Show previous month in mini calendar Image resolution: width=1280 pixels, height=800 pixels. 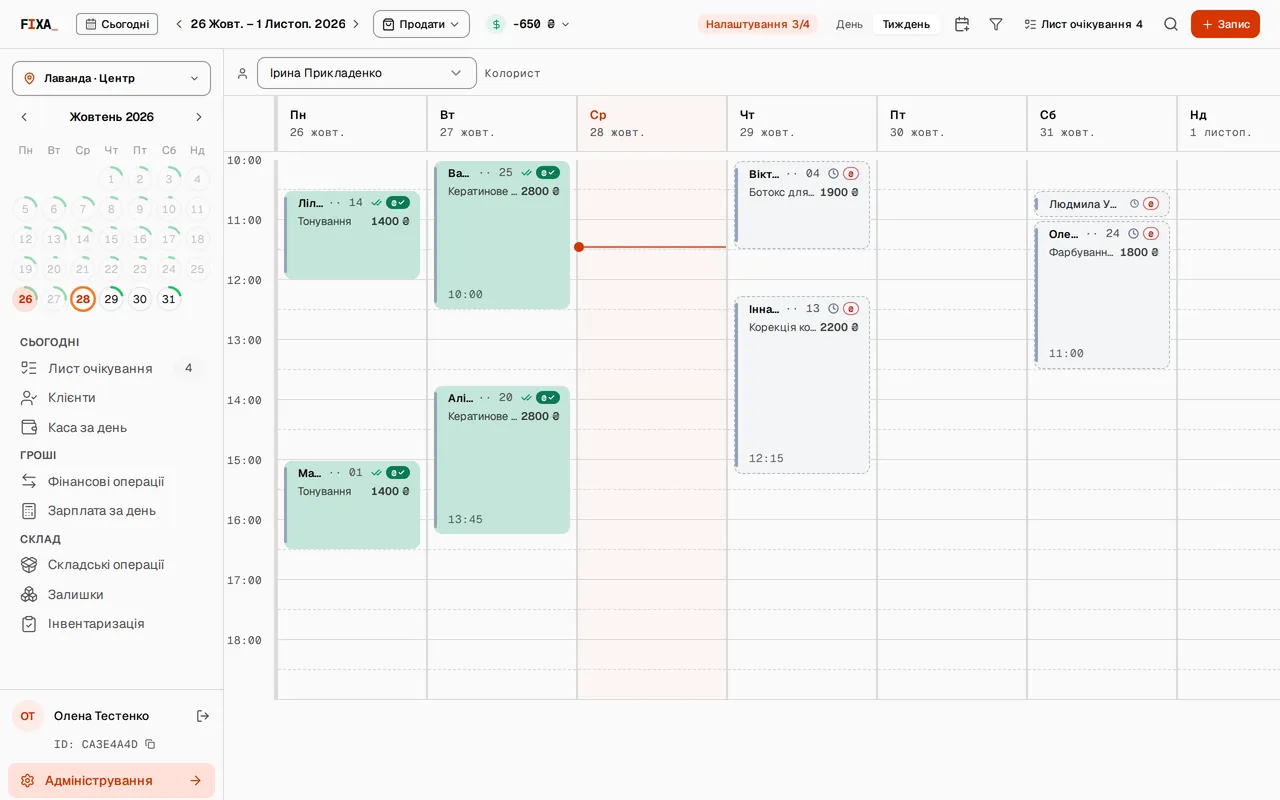pos(25,117)
